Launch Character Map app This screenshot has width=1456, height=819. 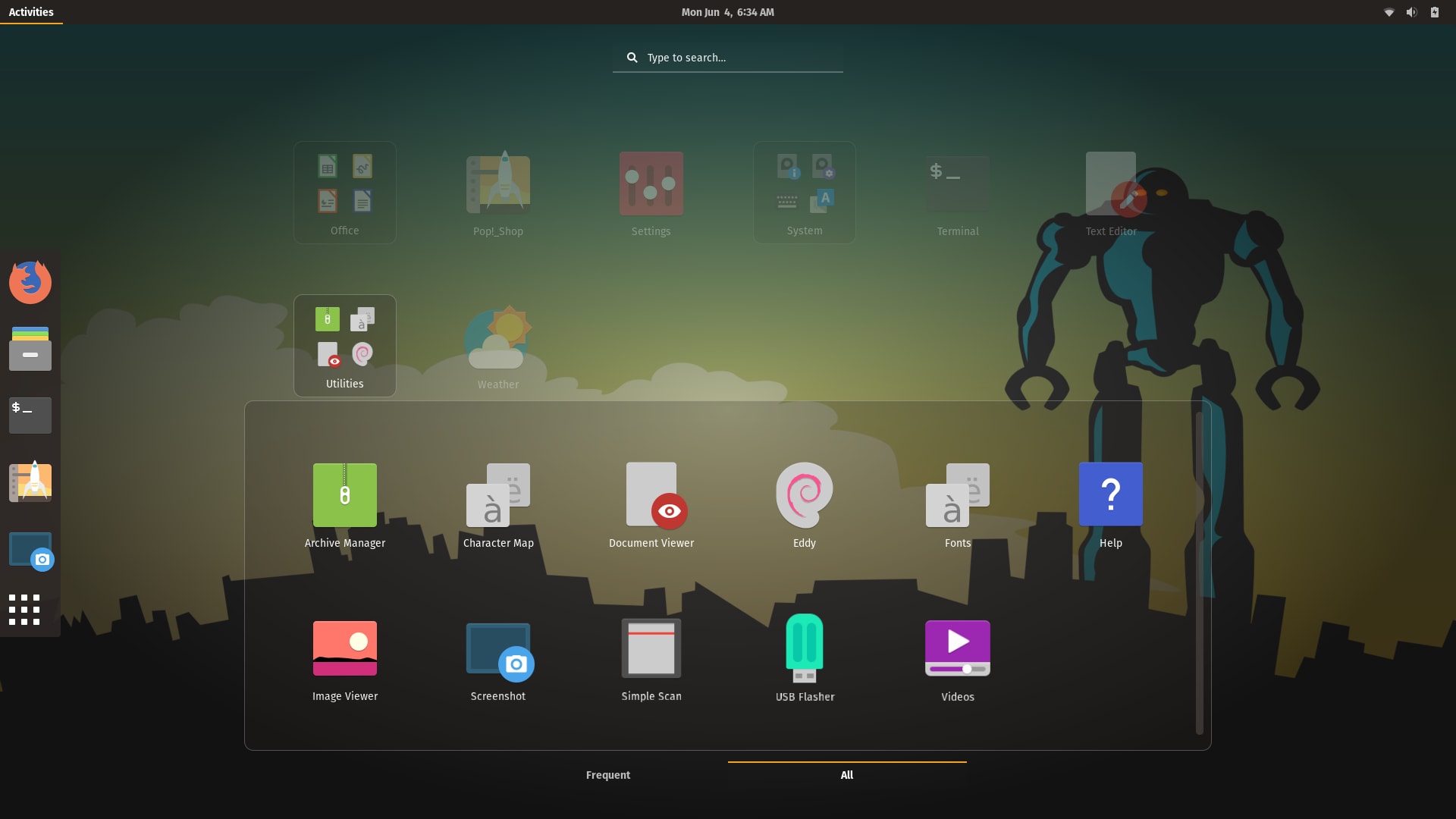click(497, 495)
